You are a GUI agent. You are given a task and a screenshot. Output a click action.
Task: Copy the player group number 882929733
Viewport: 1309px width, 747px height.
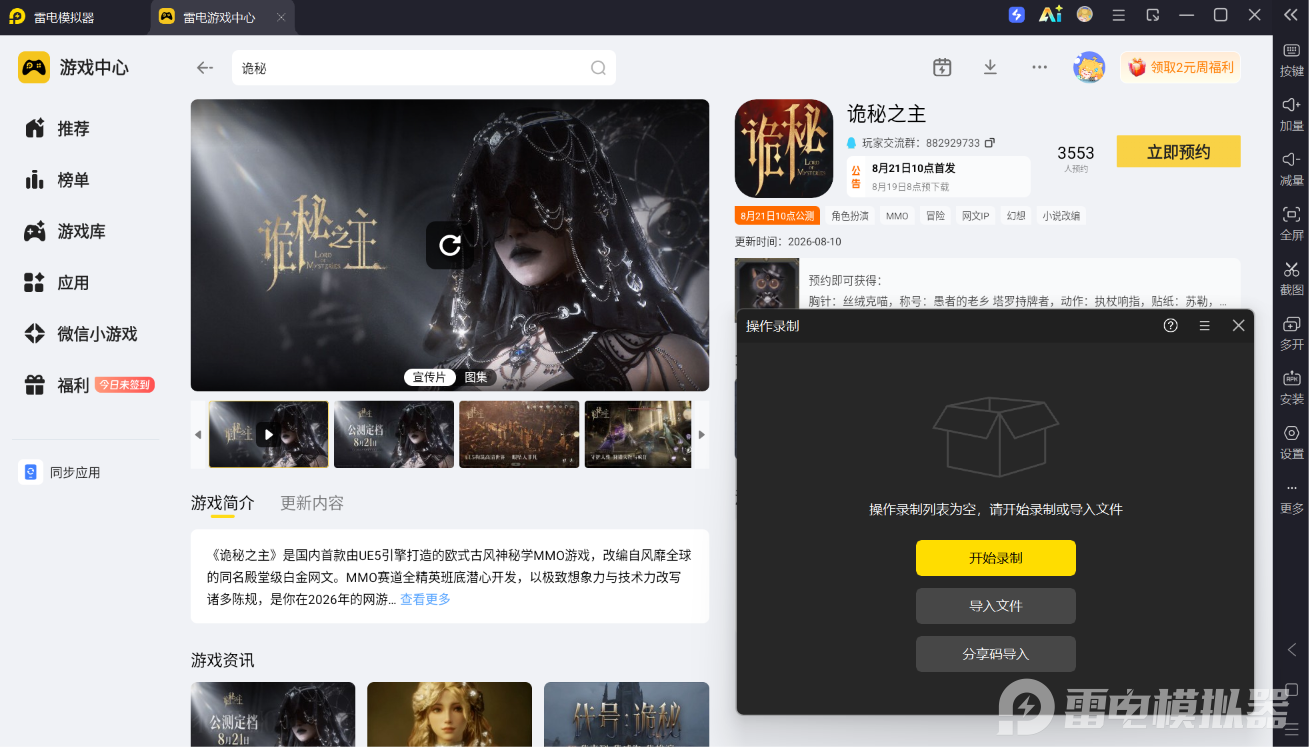click(x=990, y=143)
